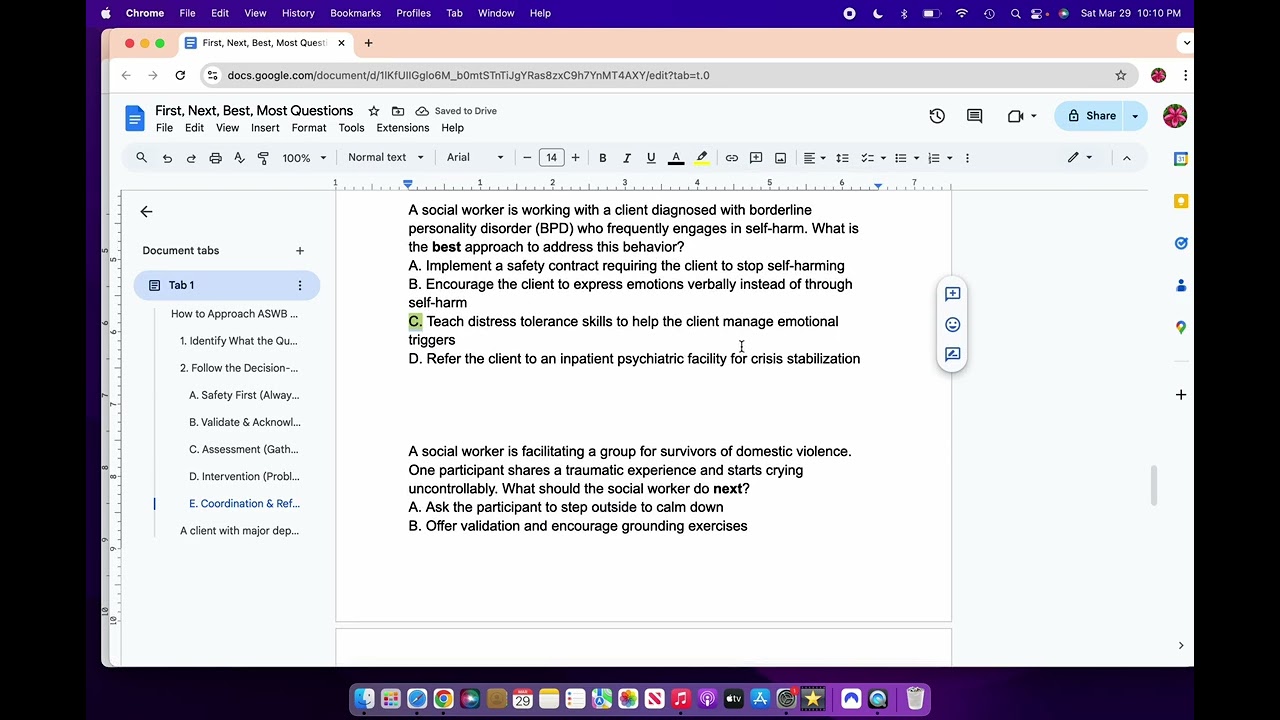Viewport: 1280px width, 720px height.
Task: Redo the last action
Action: 191,158
